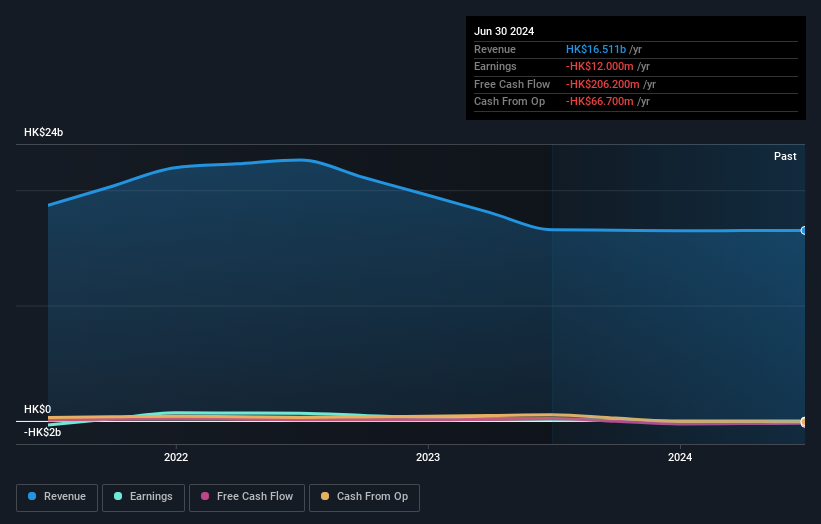The height and width of the screenshot is (524, 821).
Task: Click the blue Revenue legend dot
Action: point(32,496)
